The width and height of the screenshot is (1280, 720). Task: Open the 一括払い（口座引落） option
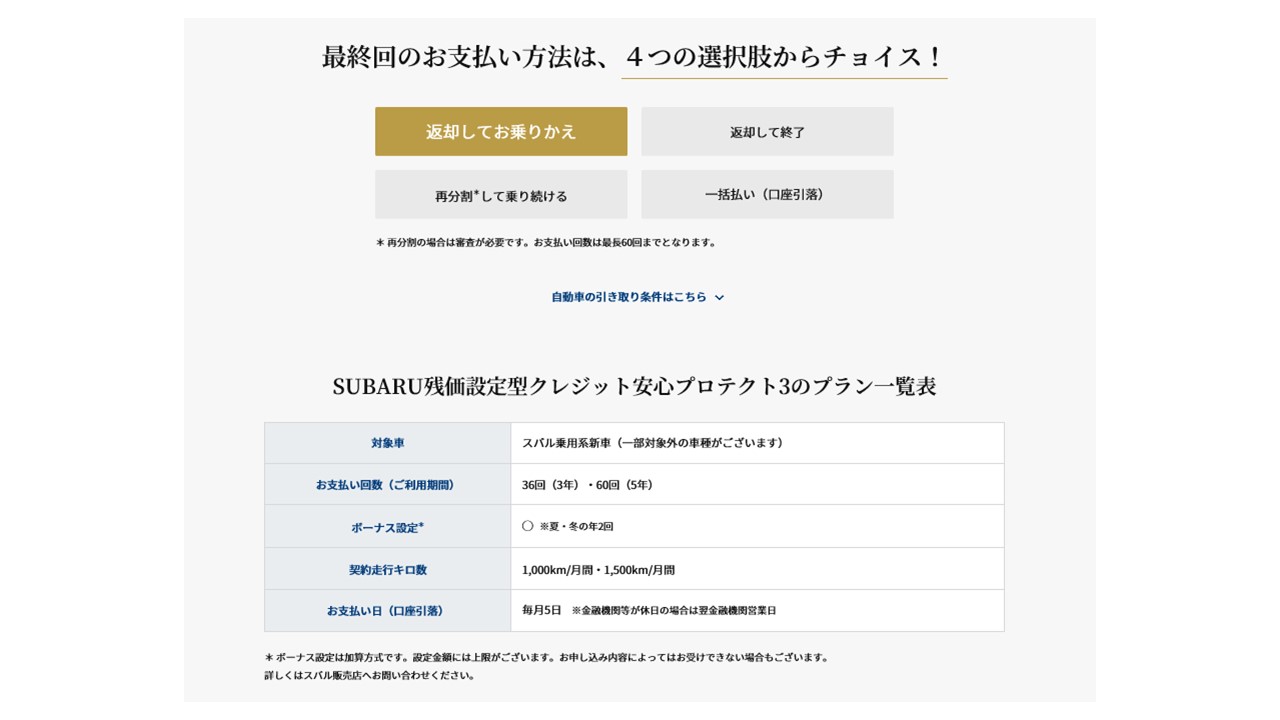point(767,195)
